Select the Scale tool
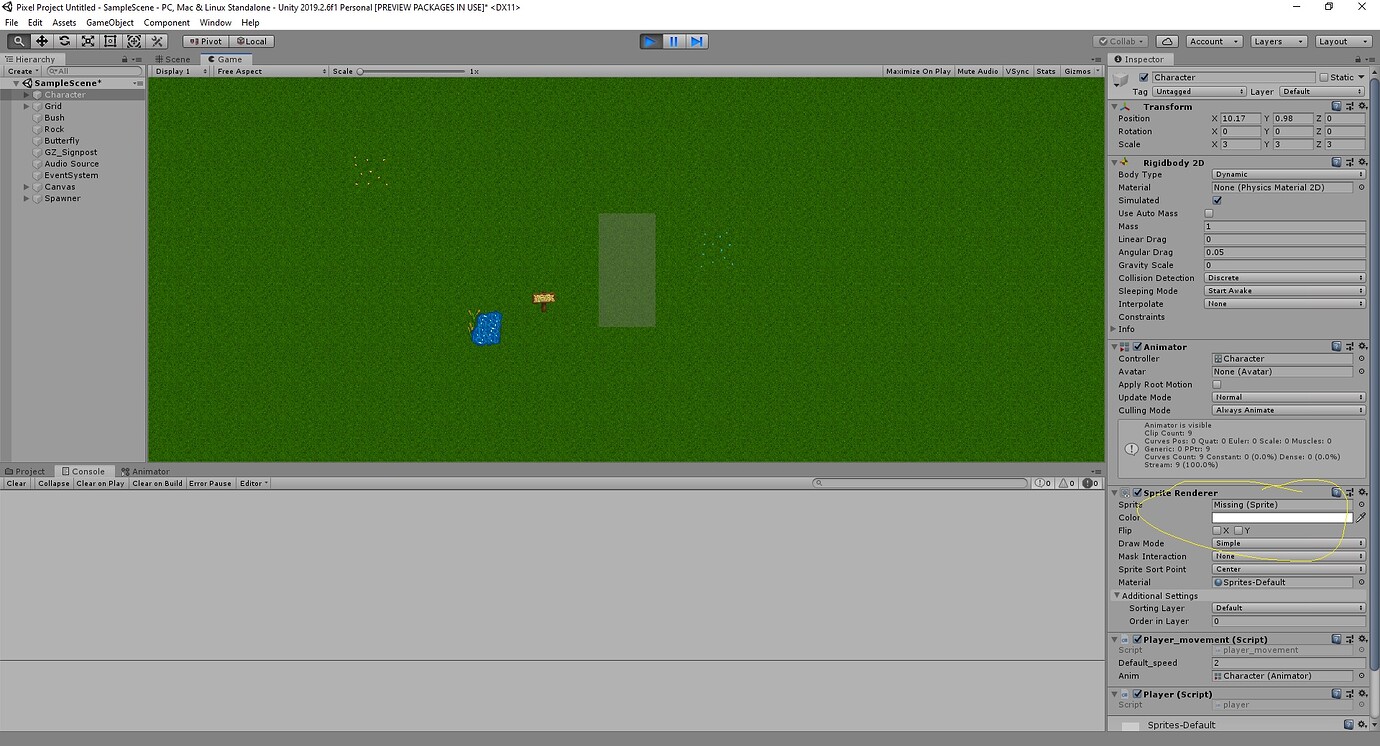This screenshot has width=1380, height=746. point(88,41)
